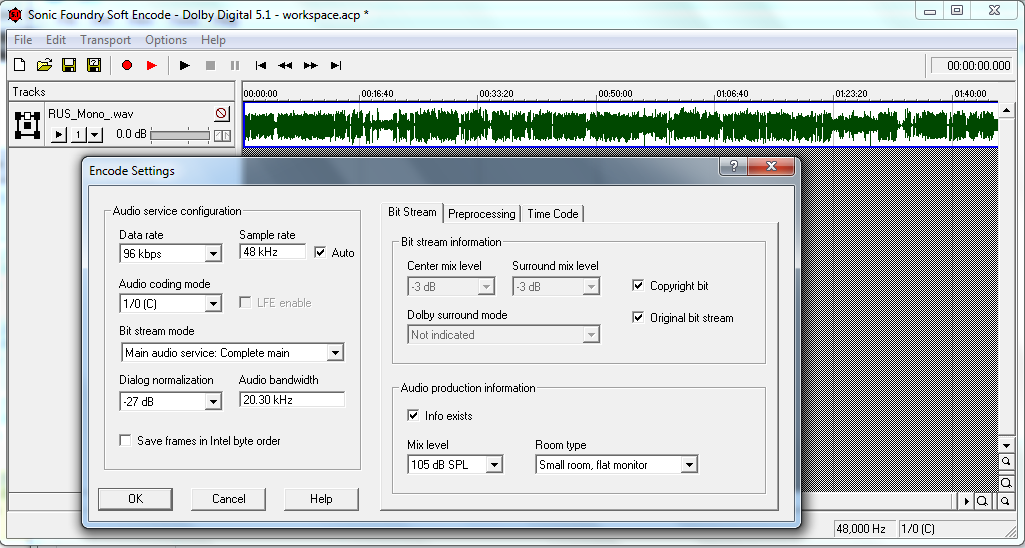Click the track pan/phase icon beside gain slider
This screenshot has height=548, width=1025.
[222, 135]
